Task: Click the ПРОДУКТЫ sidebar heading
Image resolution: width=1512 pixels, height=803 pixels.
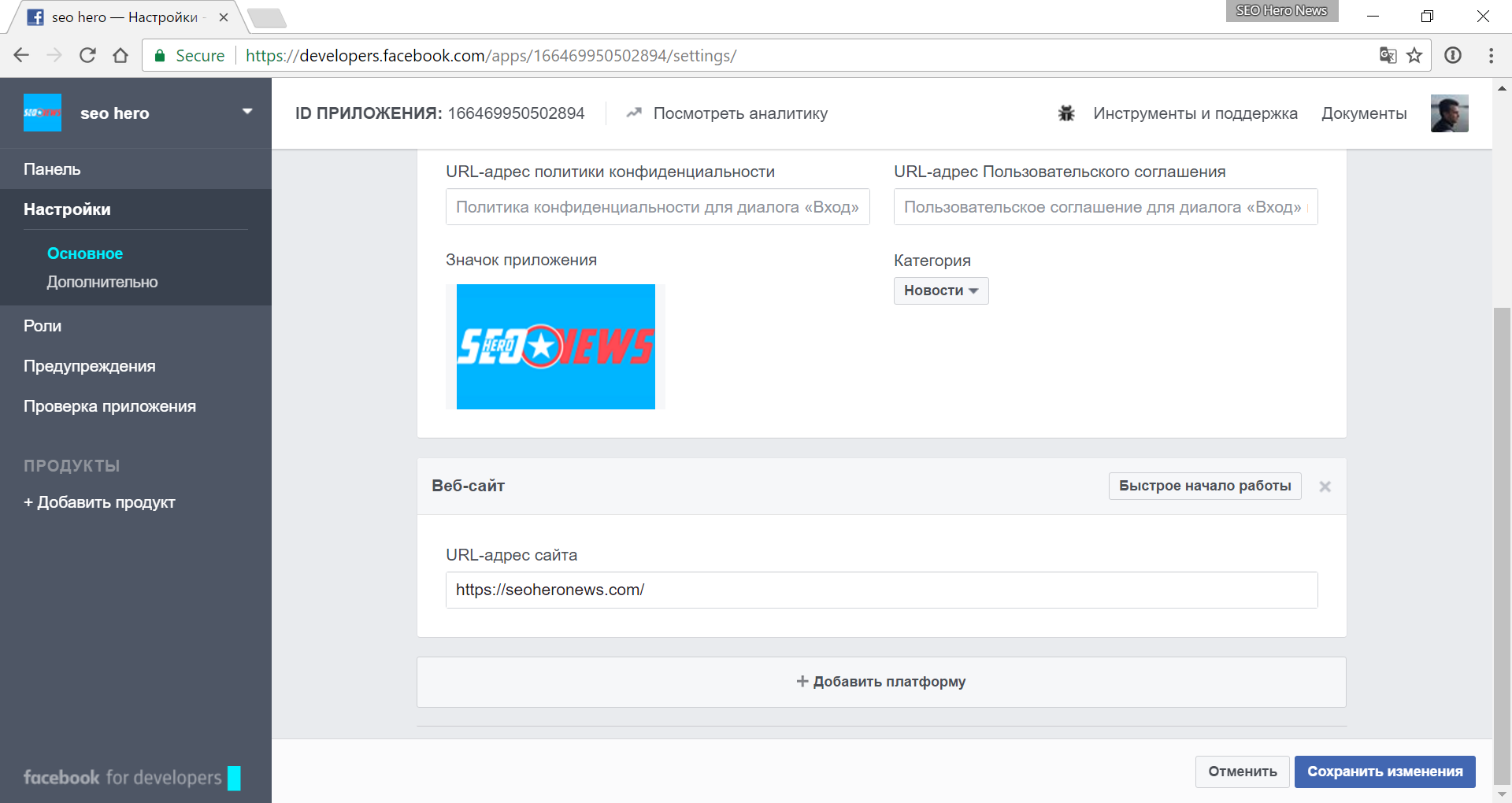Action: 72,465
